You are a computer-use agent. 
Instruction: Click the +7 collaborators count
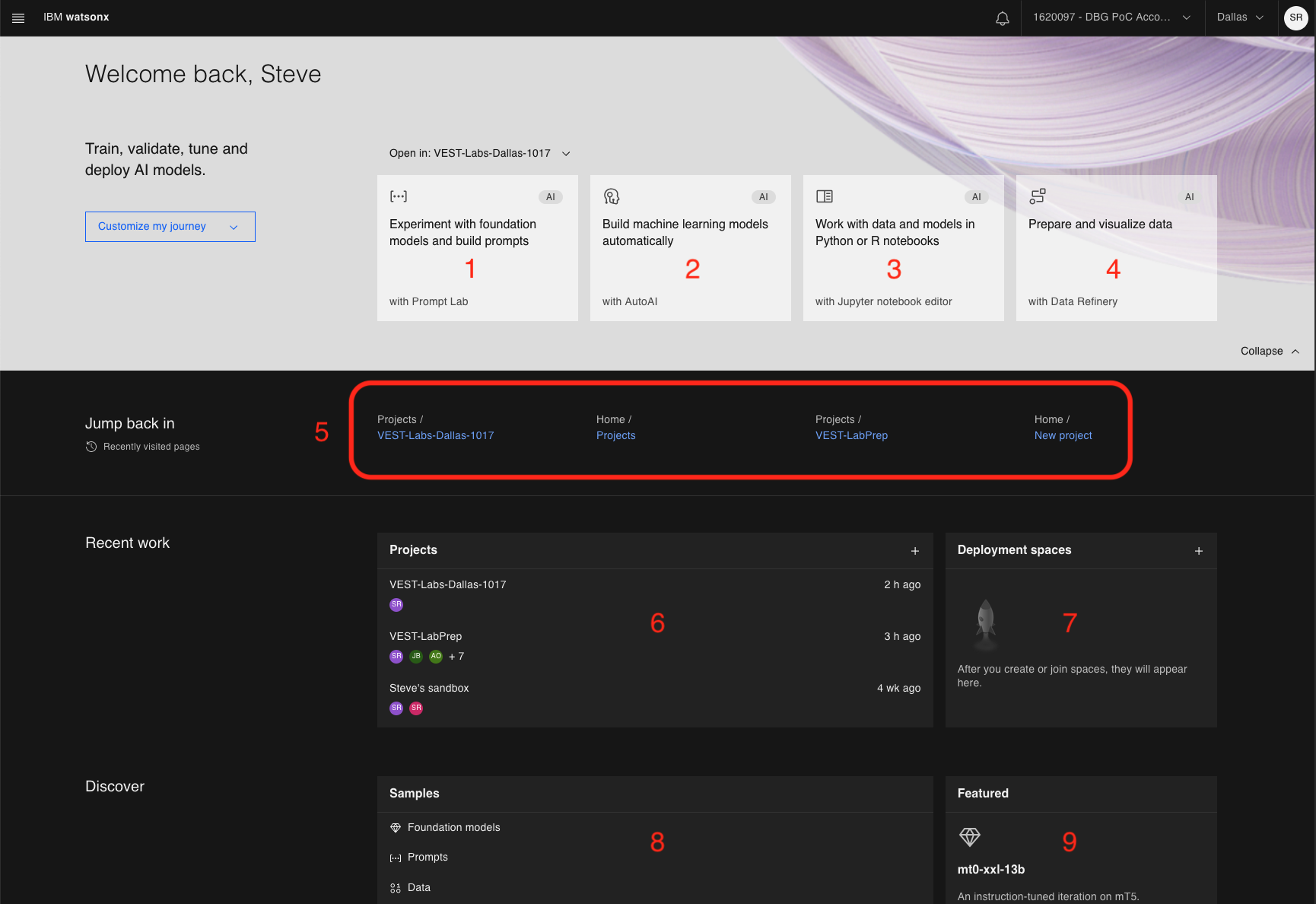pos(456,657)
